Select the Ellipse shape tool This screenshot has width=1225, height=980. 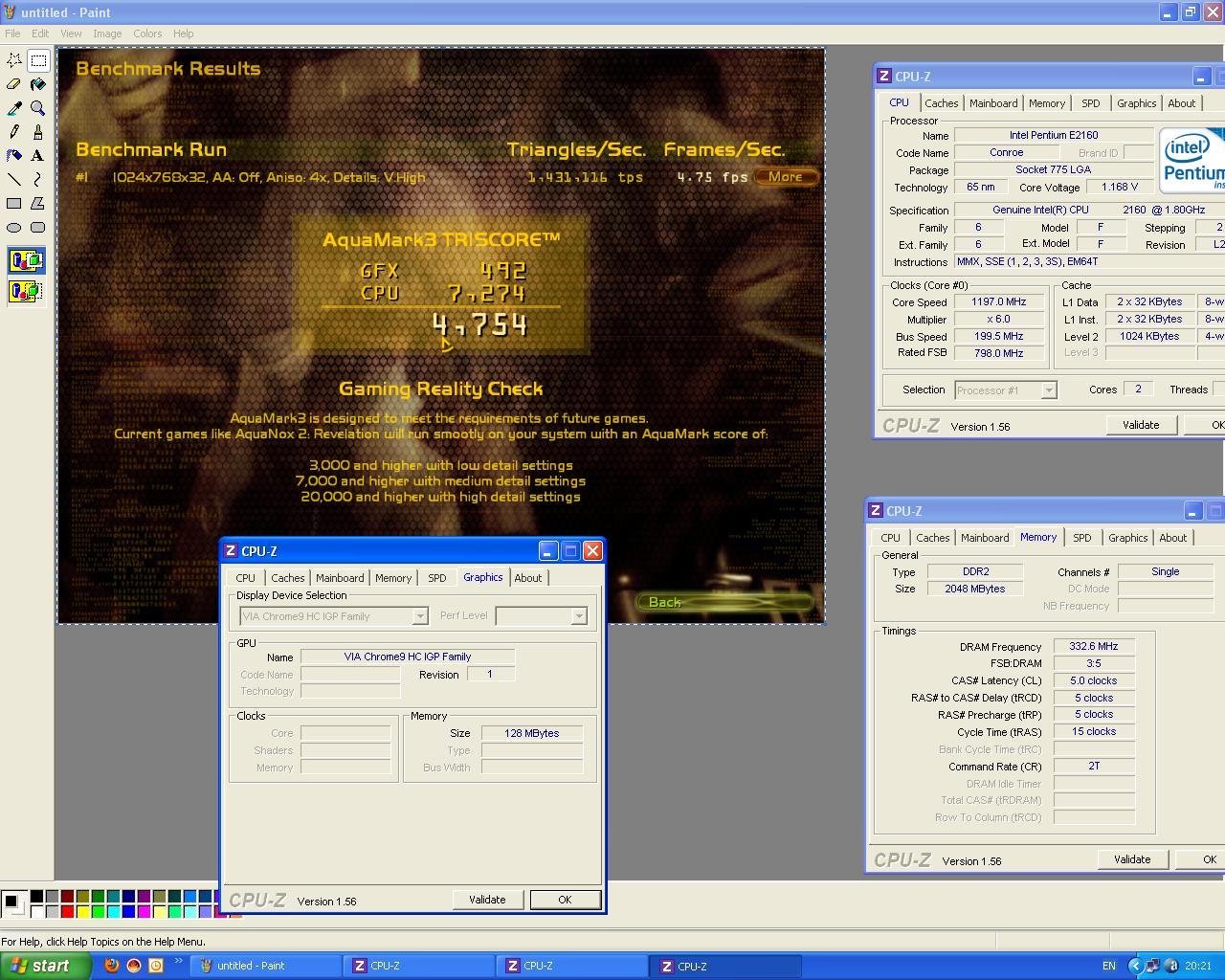[x=14, y=228]
